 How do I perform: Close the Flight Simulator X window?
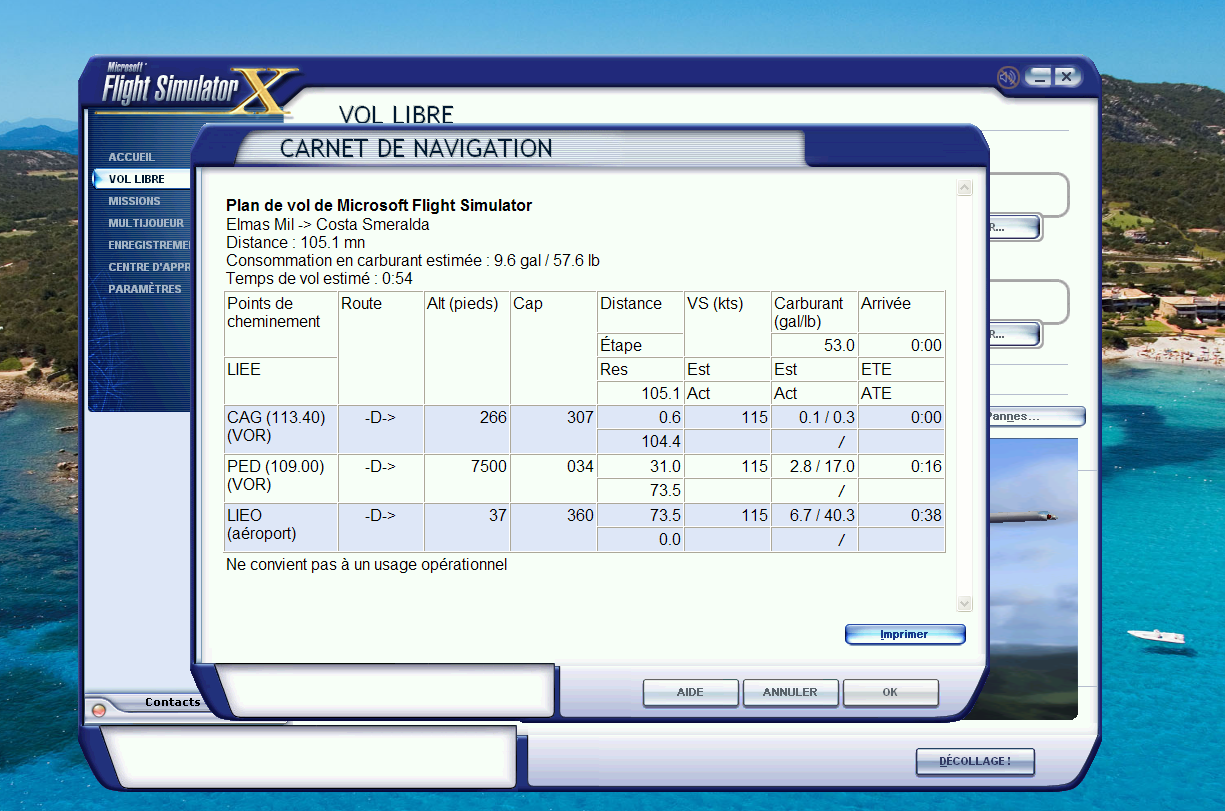coord(1066,77)
